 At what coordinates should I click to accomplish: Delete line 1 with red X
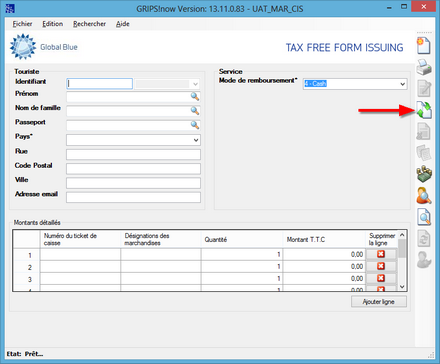381,254
